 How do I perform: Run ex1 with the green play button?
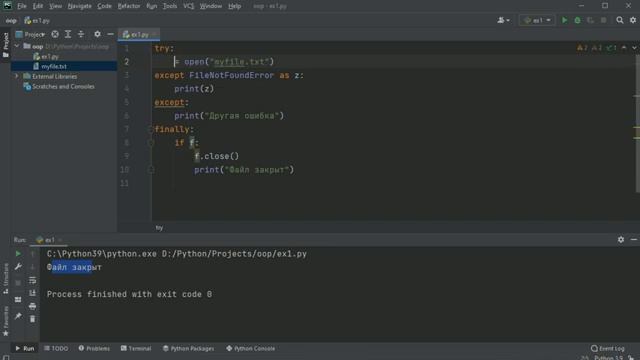[x=564, y=20]
